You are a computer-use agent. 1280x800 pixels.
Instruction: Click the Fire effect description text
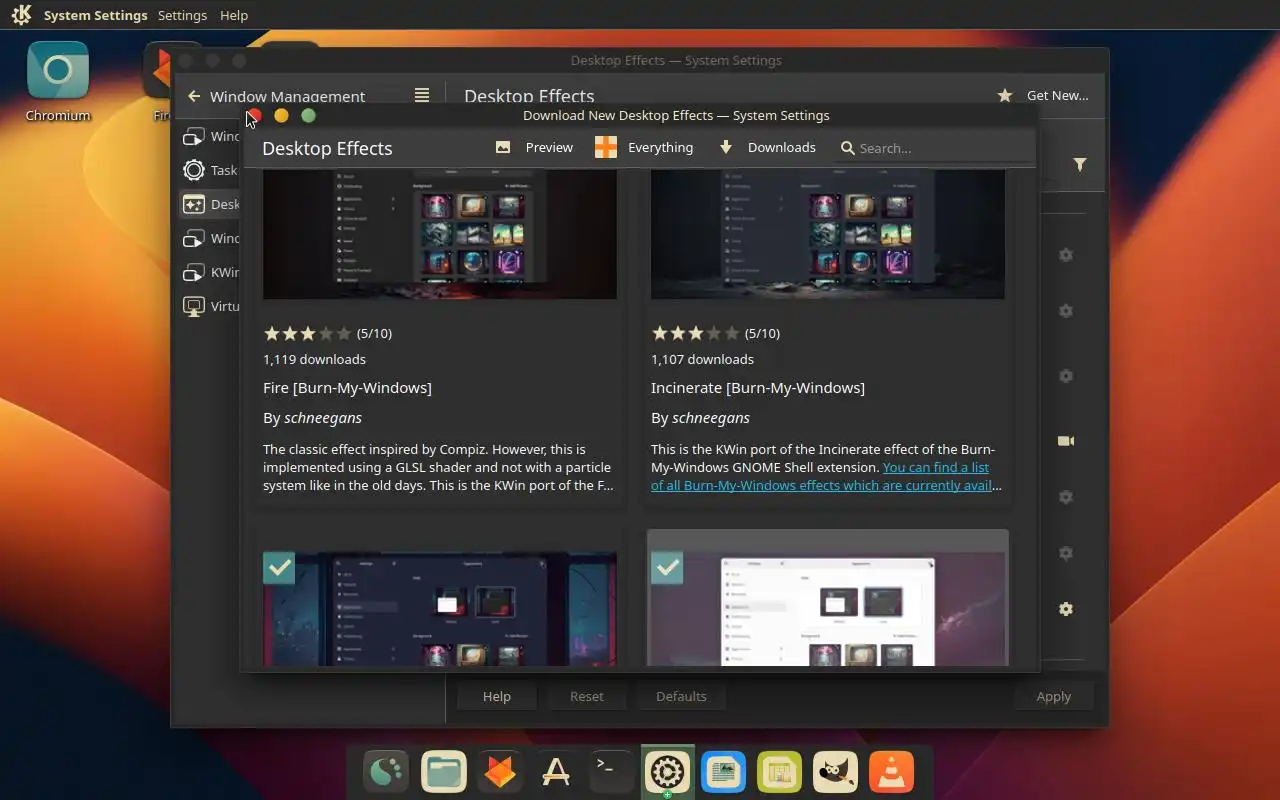(438, 467)
